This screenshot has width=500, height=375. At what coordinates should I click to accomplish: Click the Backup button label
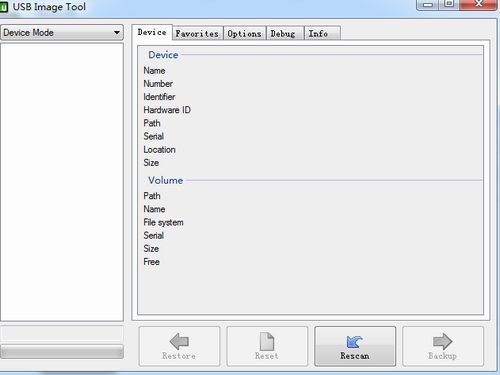click(442, 356)
